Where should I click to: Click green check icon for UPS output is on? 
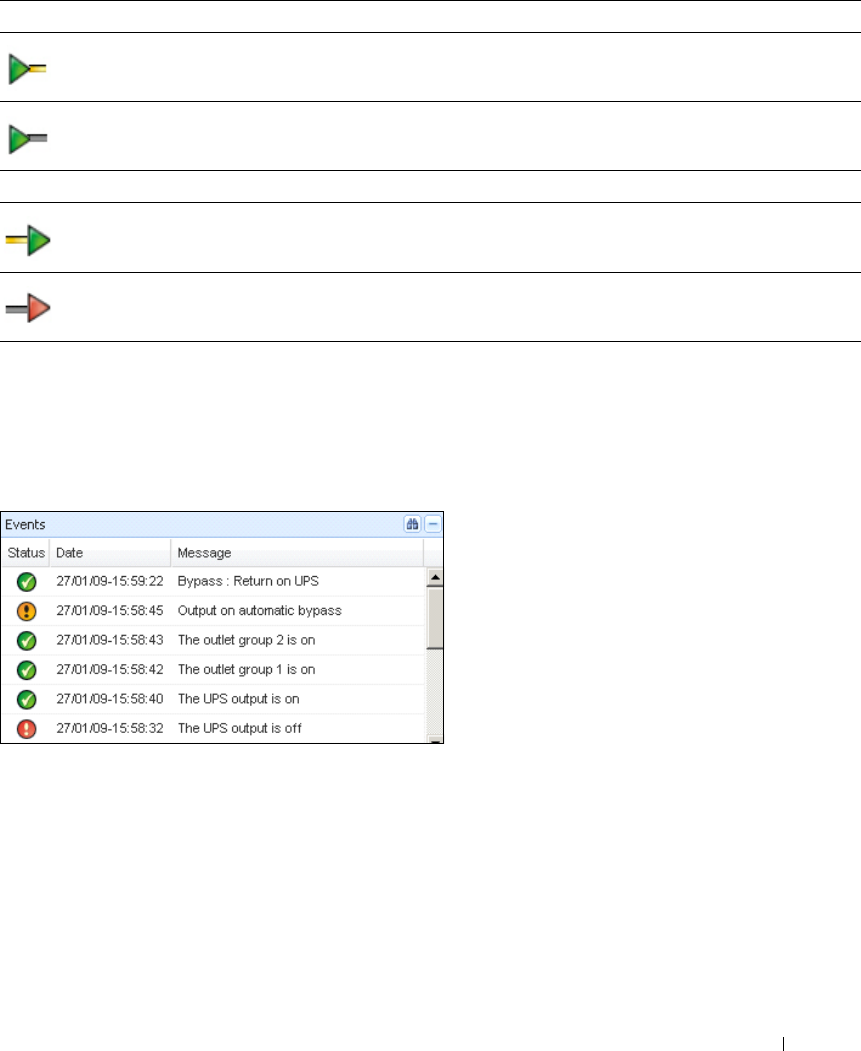[26, 700]
